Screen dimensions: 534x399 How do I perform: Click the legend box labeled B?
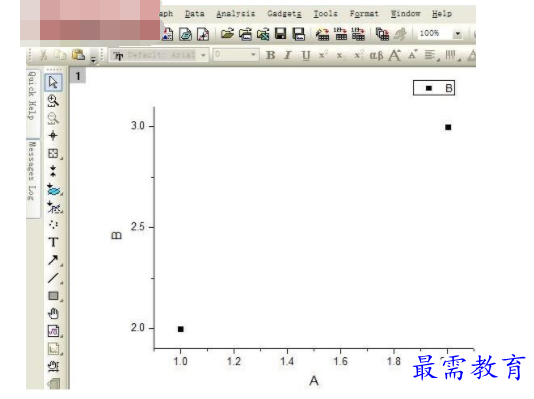[434, 88]
